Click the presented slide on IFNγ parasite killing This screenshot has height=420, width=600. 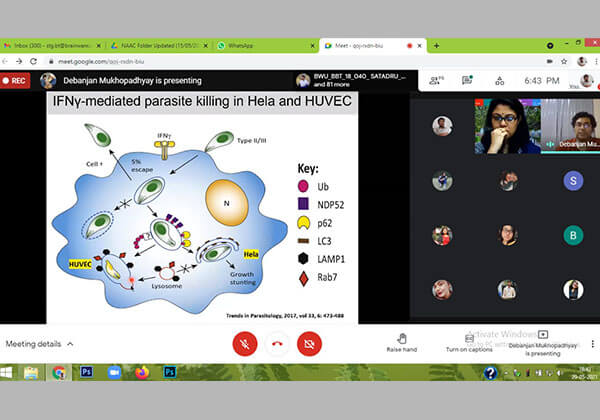point(200,208)
